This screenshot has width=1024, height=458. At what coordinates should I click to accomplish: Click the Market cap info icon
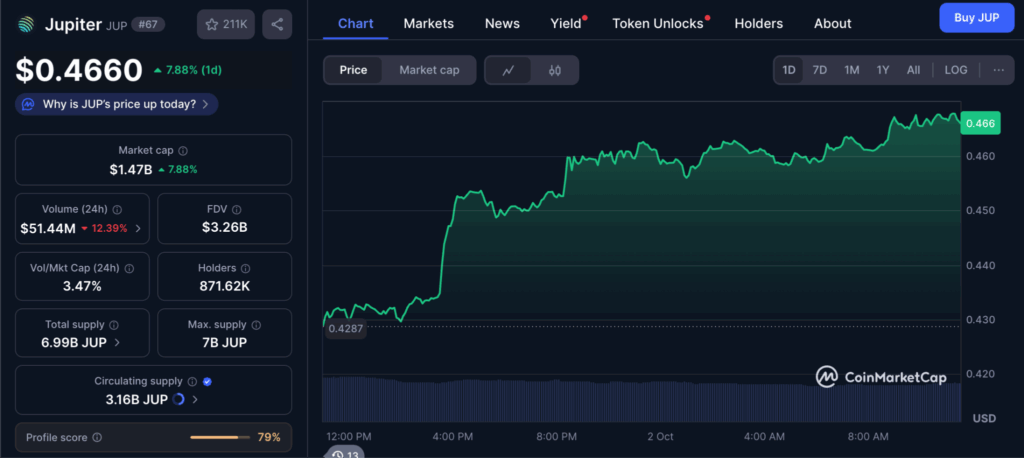click(x=183, y=150)
